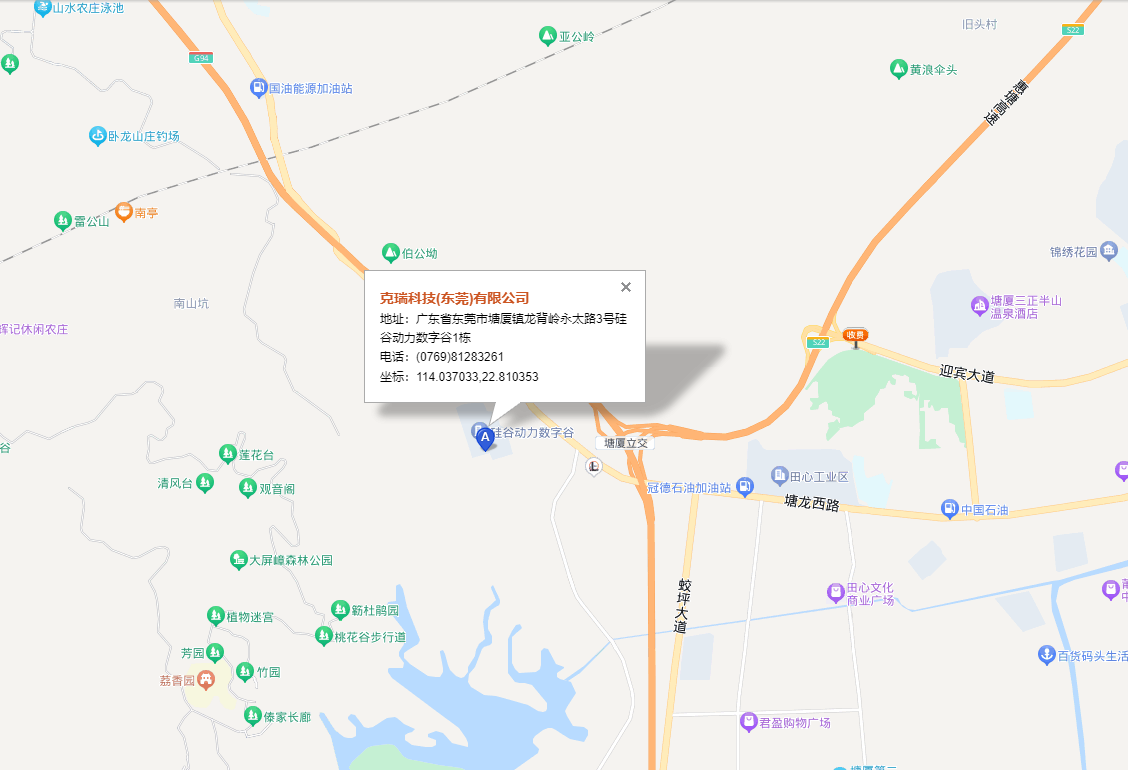The width and height of the screenshot is (1128, 770).
Task: Open the 荔香园 restaurant marker
Action: click(x=206, y=680)
